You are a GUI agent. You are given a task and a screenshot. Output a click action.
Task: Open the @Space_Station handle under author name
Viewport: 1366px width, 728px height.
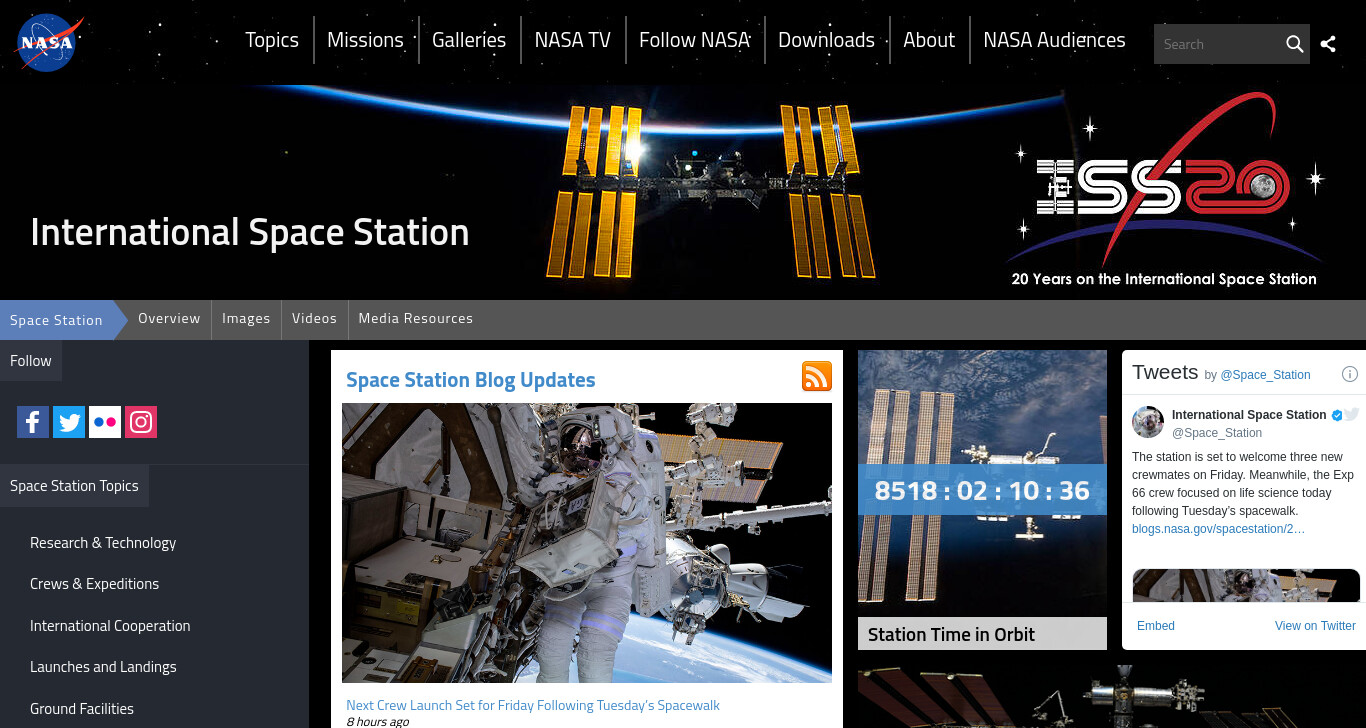1217,433
